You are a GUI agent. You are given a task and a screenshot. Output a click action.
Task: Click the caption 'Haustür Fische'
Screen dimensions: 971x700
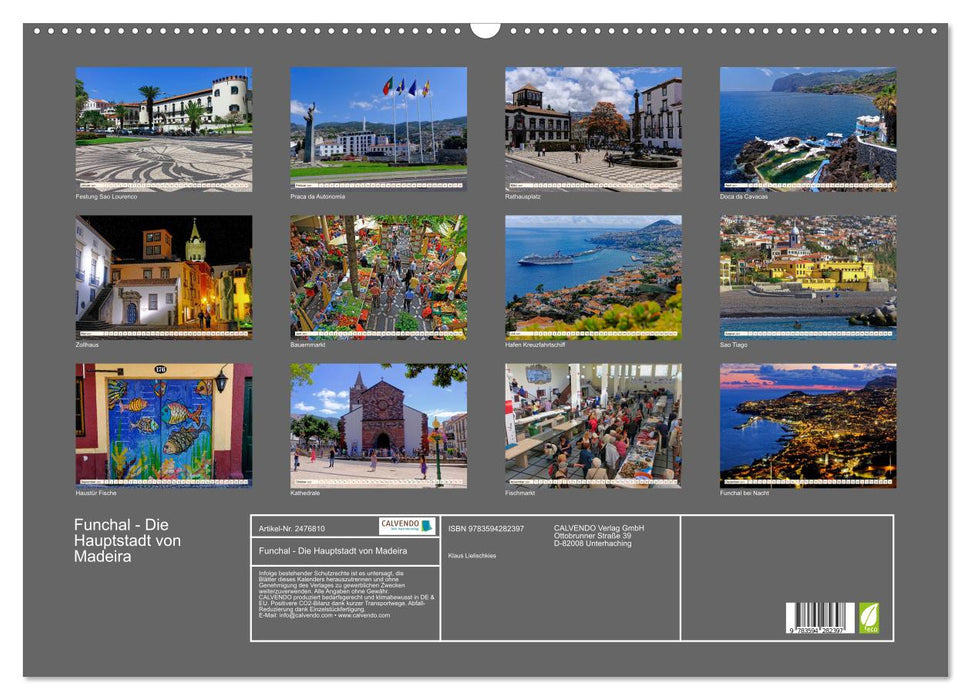click(96, 493)
